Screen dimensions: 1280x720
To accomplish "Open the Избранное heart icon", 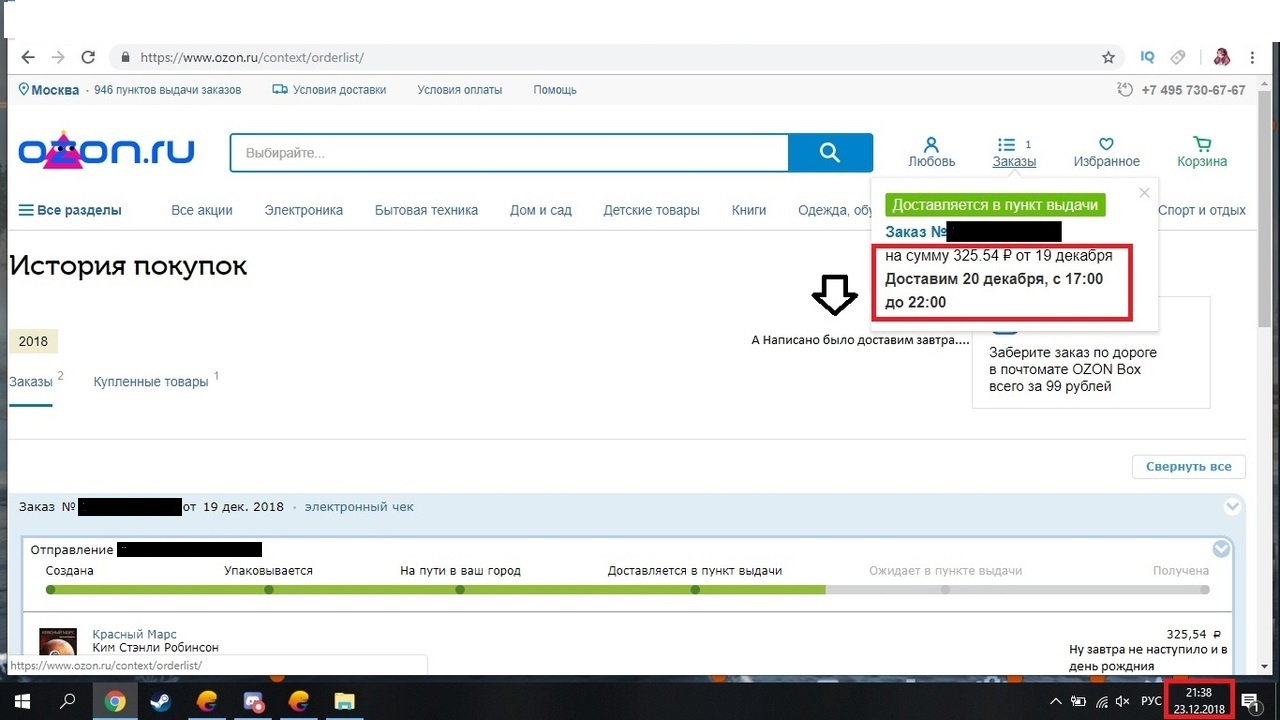I will coord(1106,152).
